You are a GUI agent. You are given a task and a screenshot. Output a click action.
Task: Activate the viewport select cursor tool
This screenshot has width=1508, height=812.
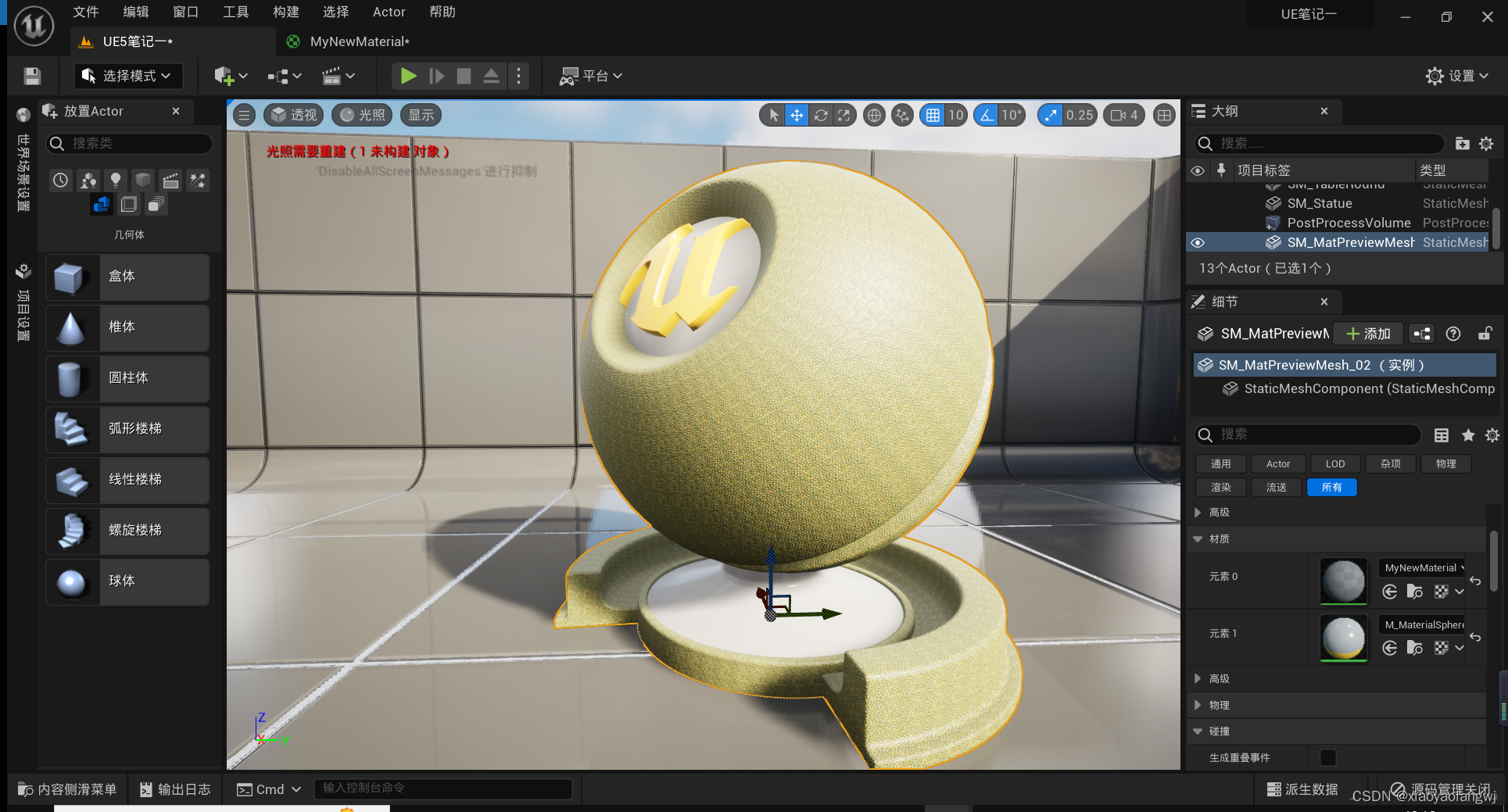pos(773,115)
